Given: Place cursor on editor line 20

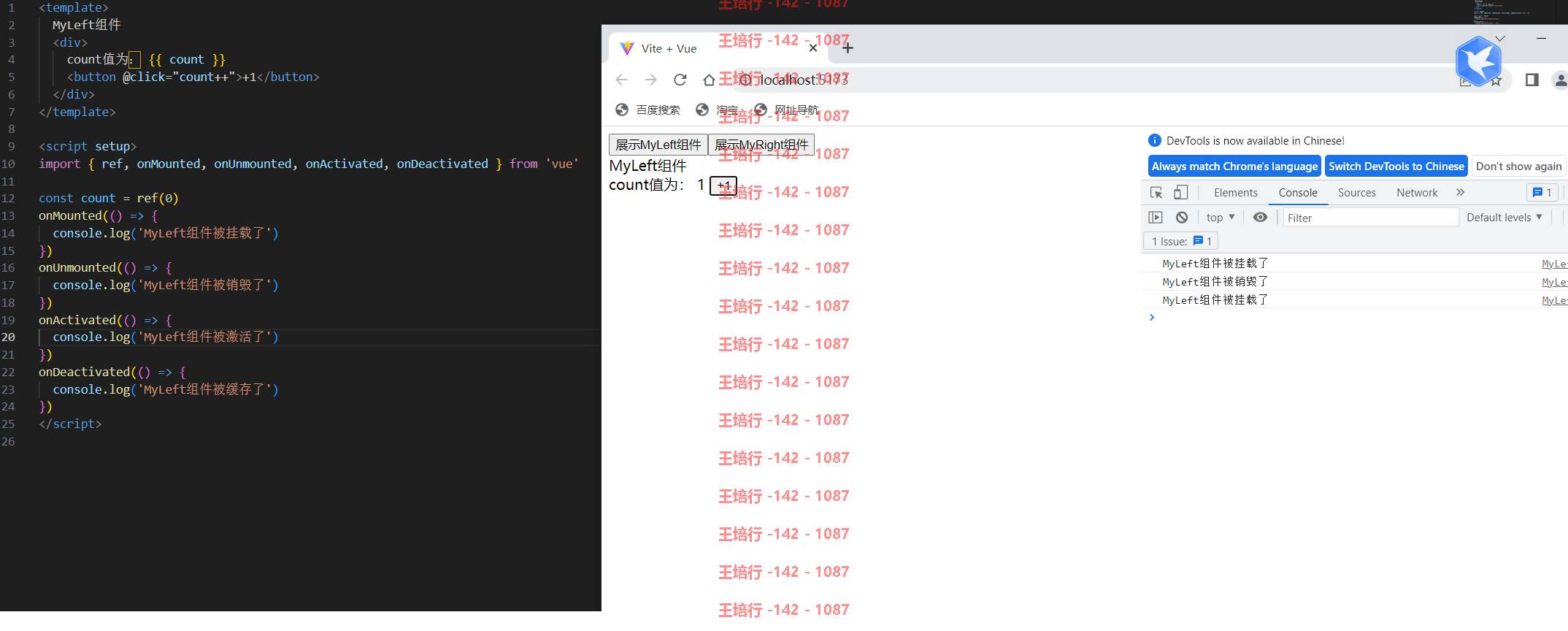Looking at the screenshot, I should click(166, 337).
